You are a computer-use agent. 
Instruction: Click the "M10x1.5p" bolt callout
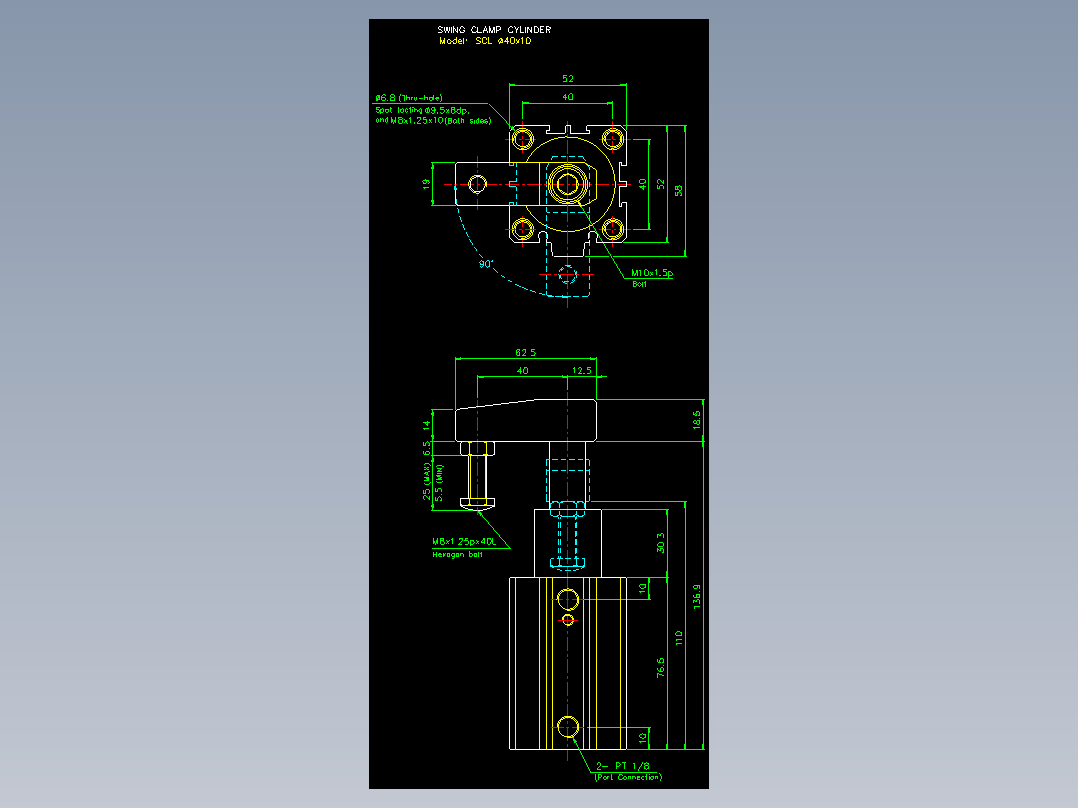(652, 273)
